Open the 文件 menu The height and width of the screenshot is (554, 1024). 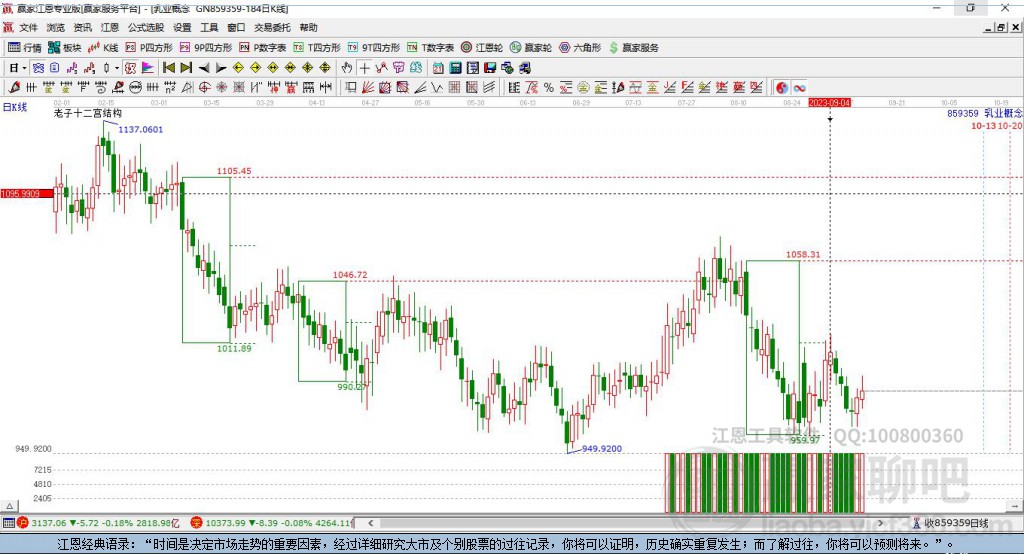click(x=29, y=27)
